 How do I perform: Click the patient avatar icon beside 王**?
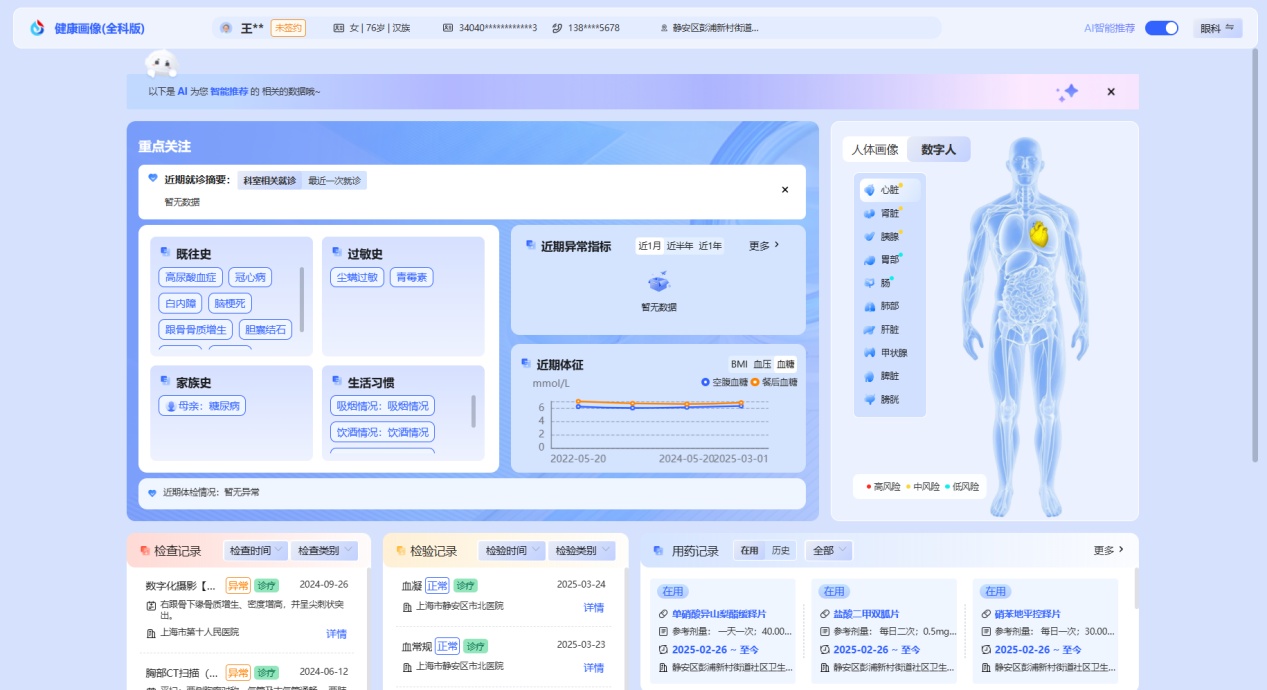226,28
